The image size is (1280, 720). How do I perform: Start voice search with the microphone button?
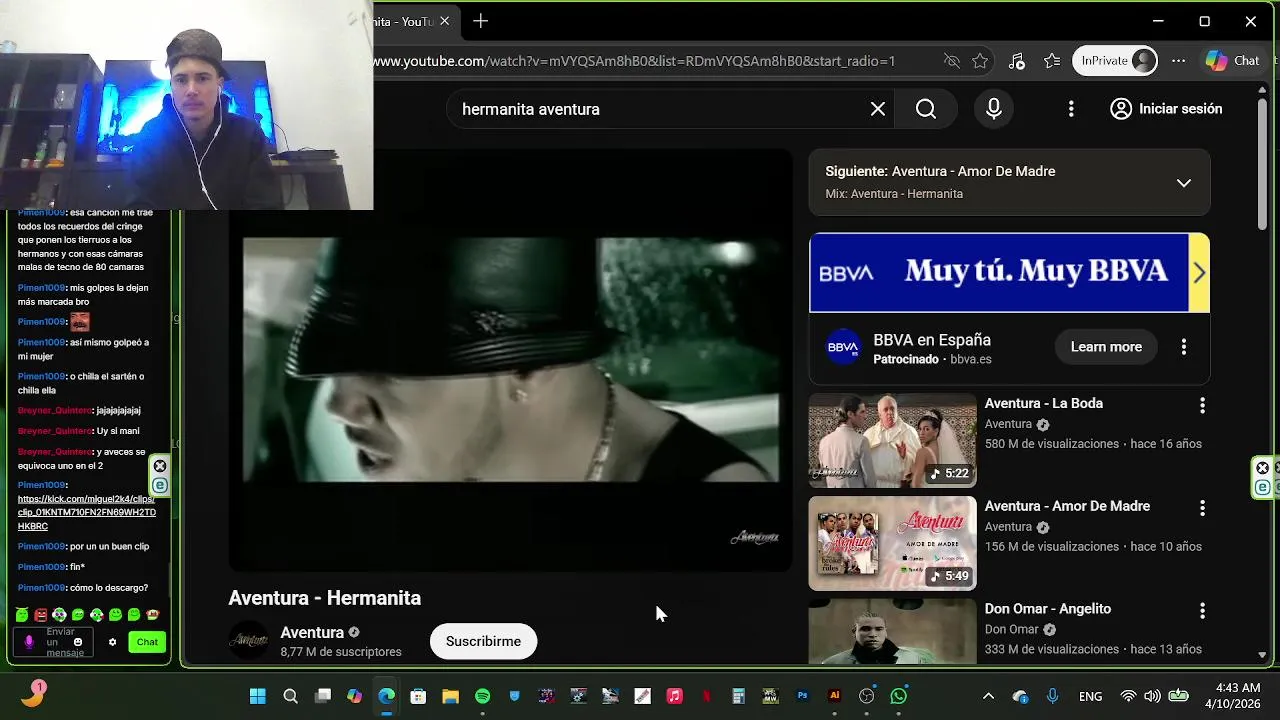point(994,109)
